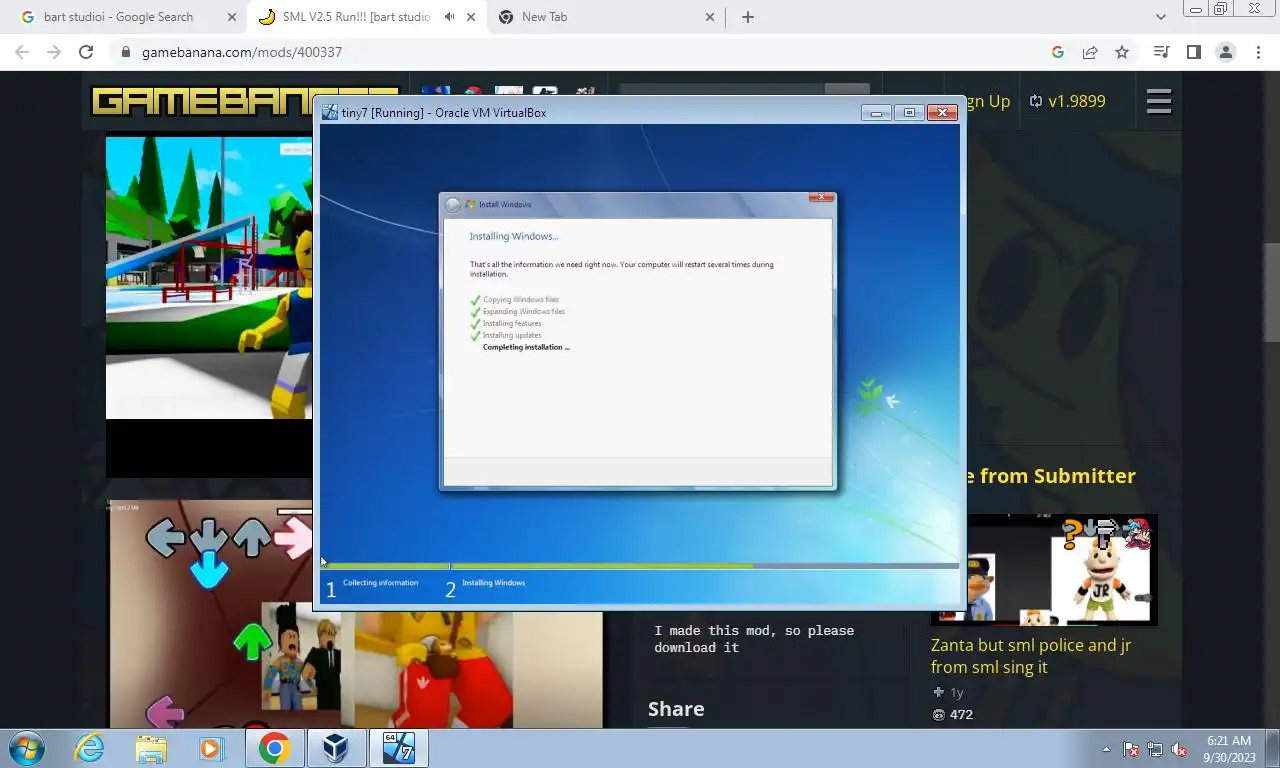Maximize the tiny7 VirtualBox window

[x=909, y=113]
